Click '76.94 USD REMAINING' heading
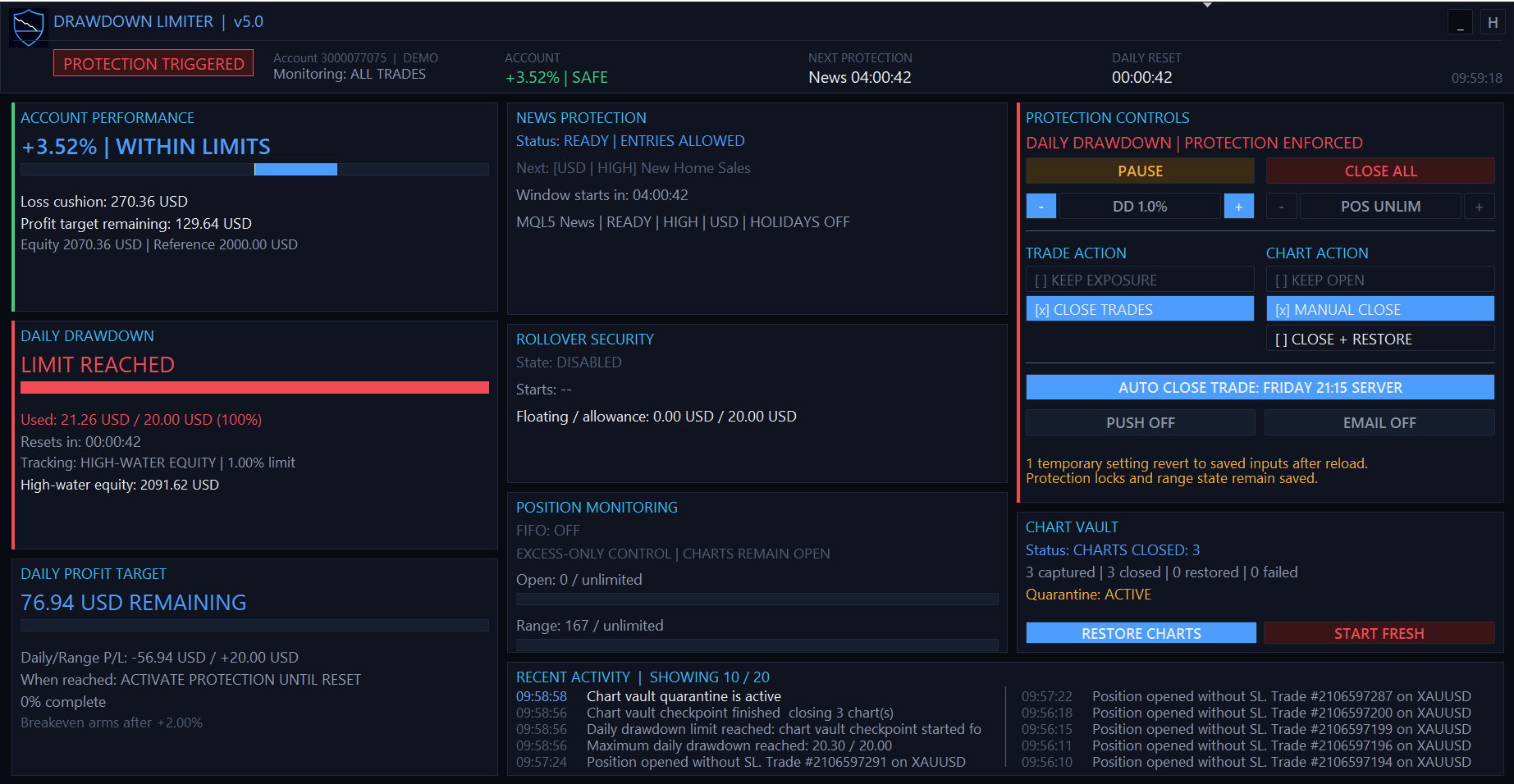The image size is (1514, 784). click(x=134, y=603)
